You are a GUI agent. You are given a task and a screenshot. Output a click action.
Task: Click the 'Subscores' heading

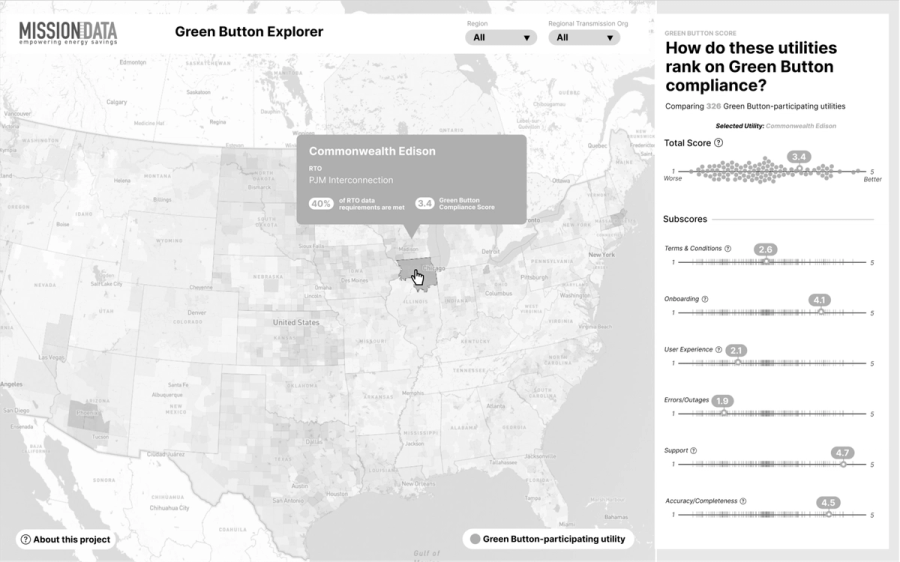pos(685,219)
